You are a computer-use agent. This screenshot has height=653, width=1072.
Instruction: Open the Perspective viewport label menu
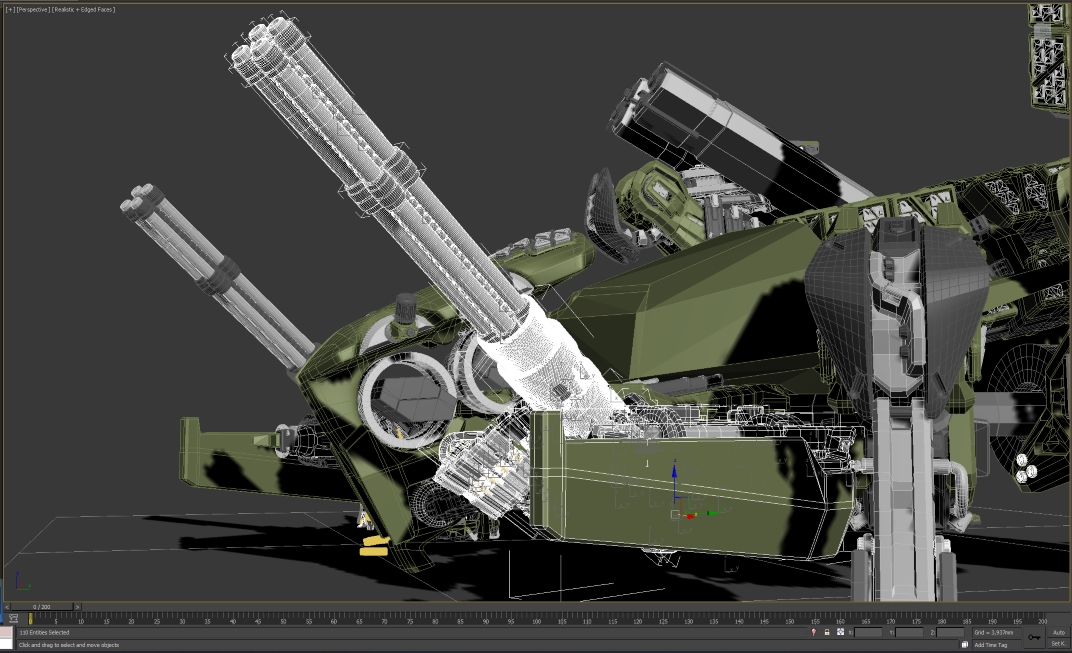click(35, 9)
